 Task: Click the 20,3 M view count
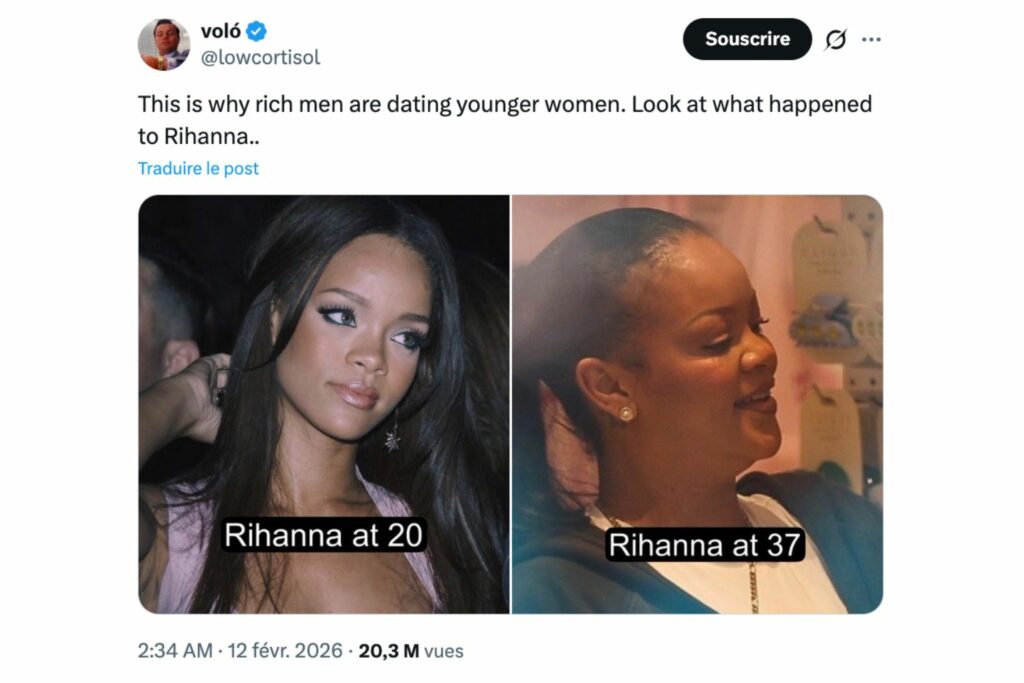tap(389, 651)
